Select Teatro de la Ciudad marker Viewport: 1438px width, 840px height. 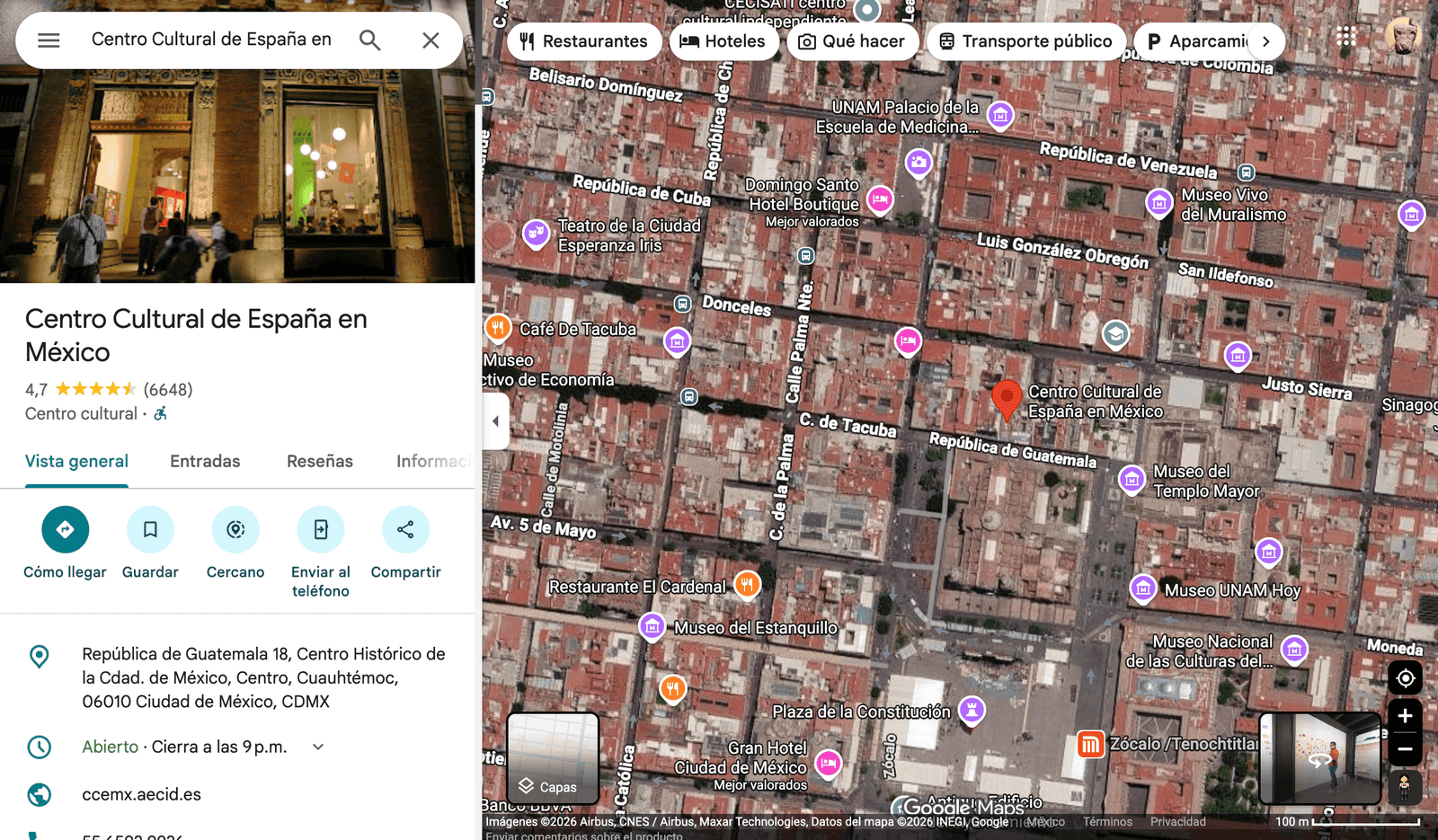tap(537, 234)
